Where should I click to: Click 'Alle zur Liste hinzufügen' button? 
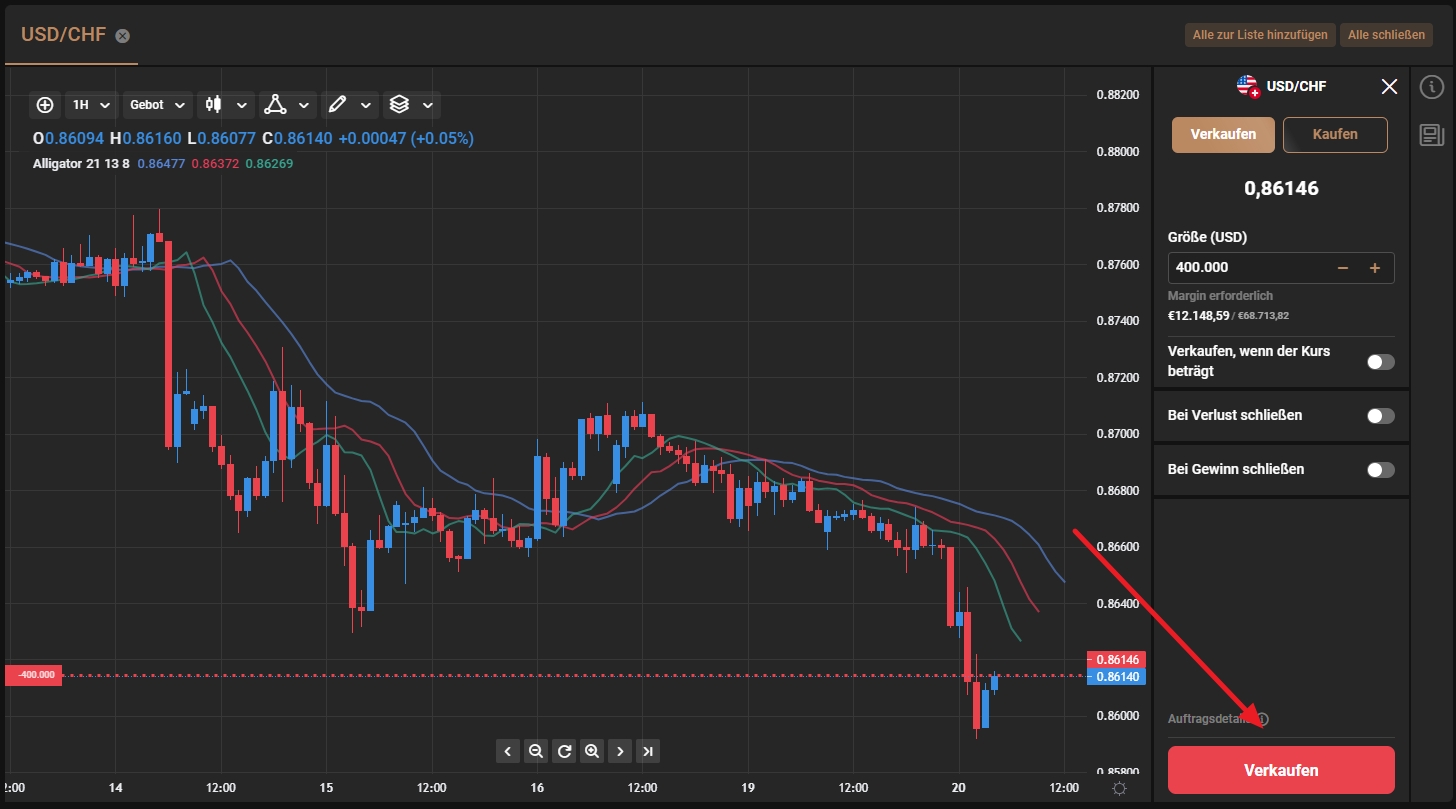[x=1260, y=35]
